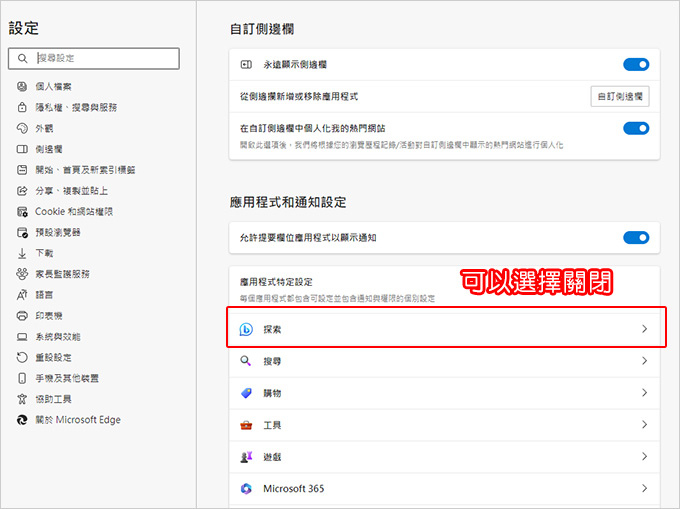Open 隱私權、搜尋與服務 settings page
The width and height of the screenshot is (680, 509).
76,107
